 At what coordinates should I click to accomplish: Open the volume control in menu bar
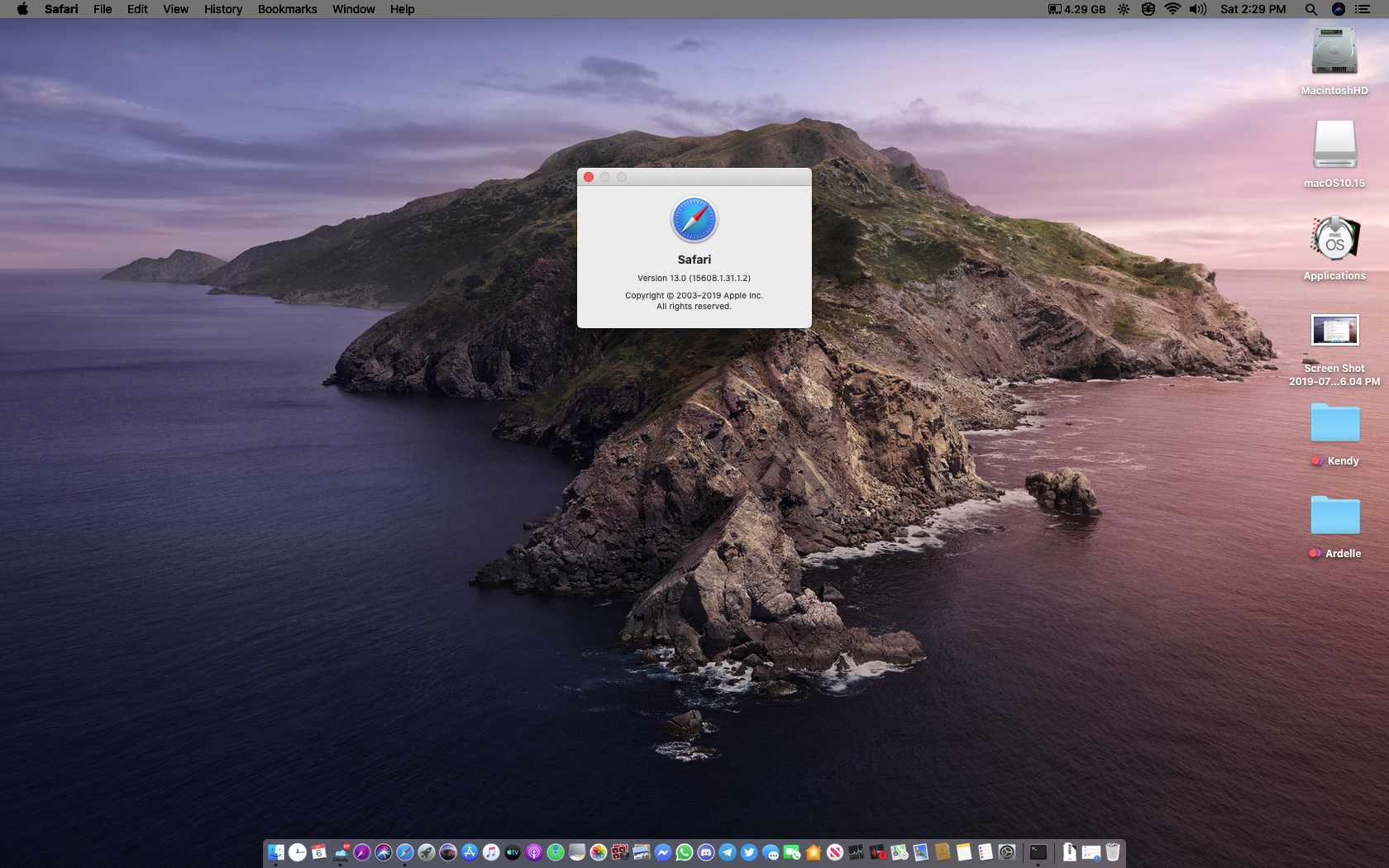click(1197, 9)
